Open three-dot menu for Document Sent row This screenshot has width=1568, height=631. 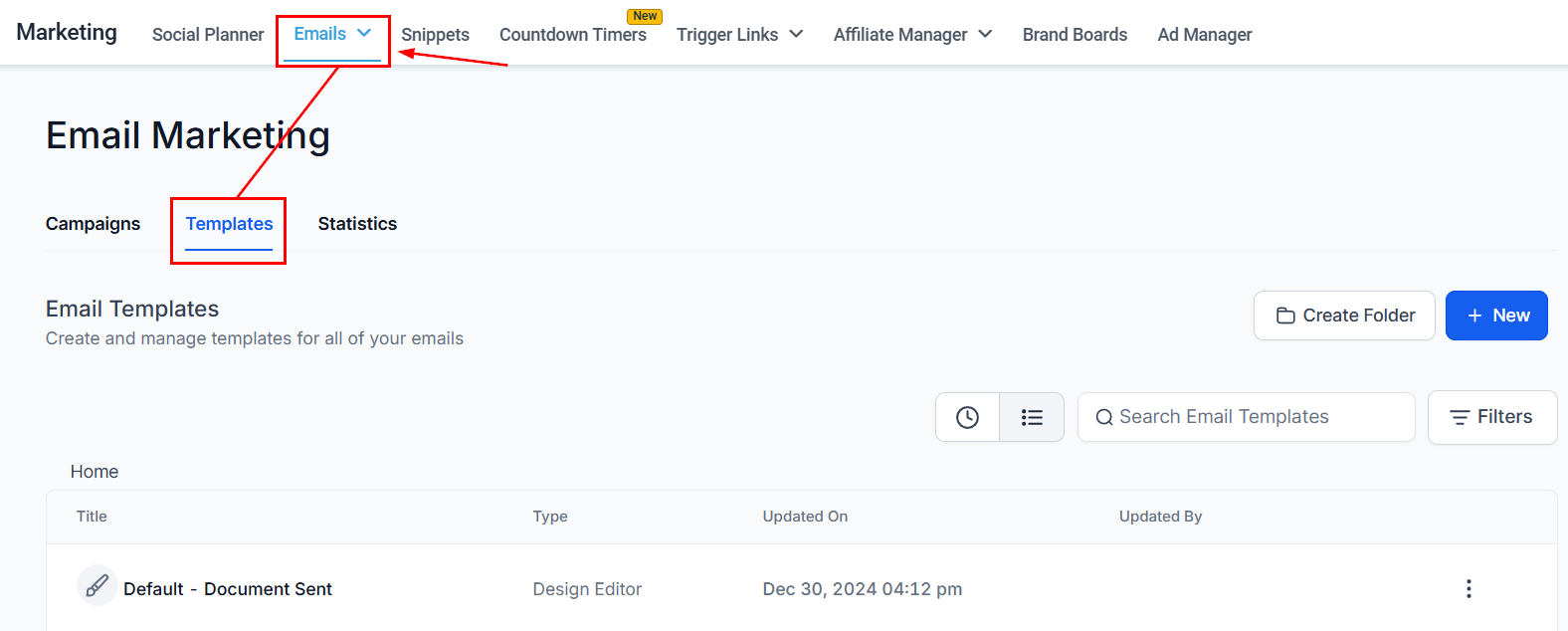[x=1469, y=589]
